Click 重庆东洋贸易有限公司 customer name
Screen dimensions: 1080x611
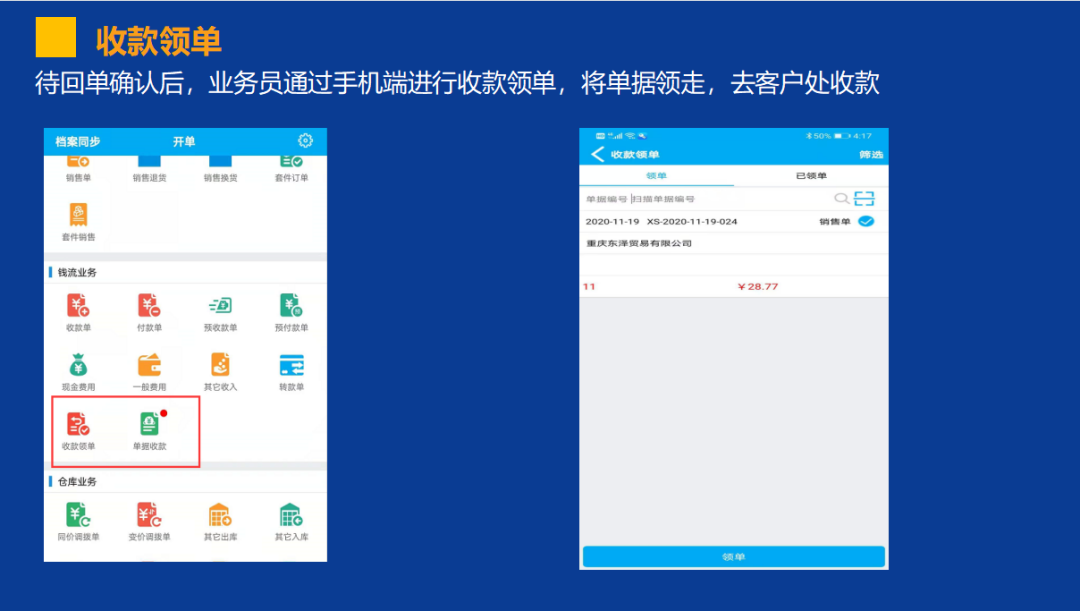[638, 243]
